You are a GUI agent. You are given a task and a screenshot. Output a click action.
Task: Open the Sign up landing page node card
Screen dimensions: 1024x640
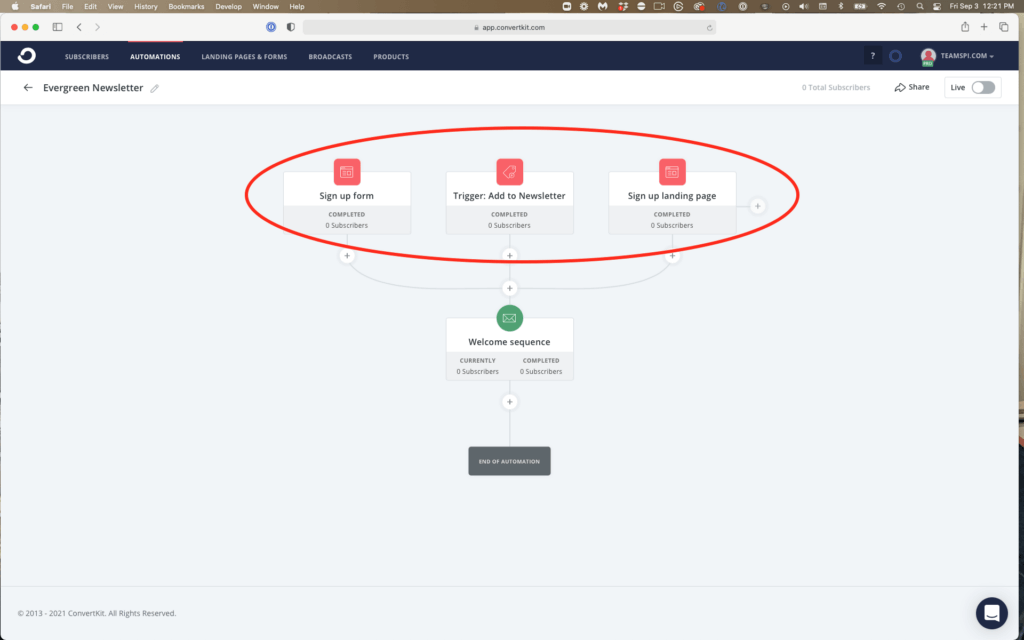(672, 203)
